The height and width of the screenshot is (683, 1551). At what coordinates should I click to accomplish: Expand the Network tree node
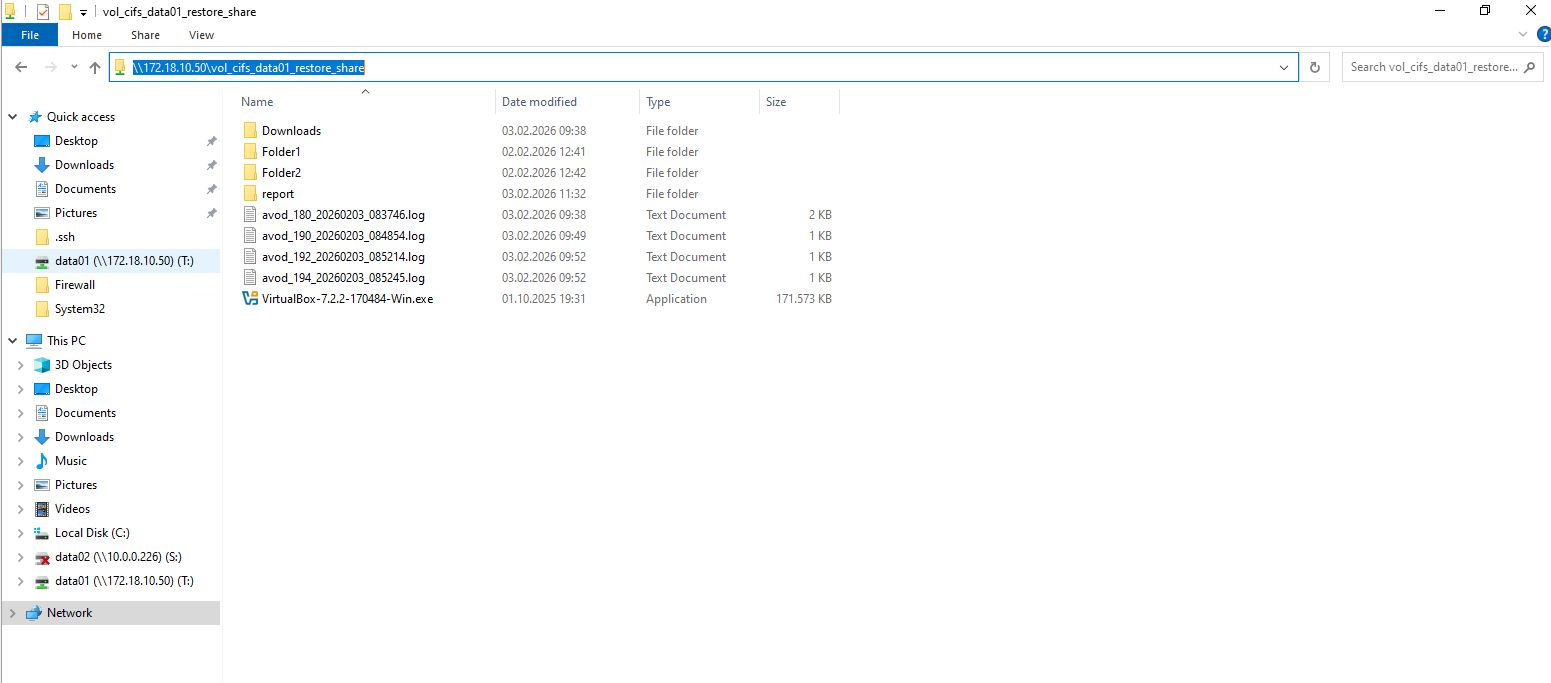12,613
